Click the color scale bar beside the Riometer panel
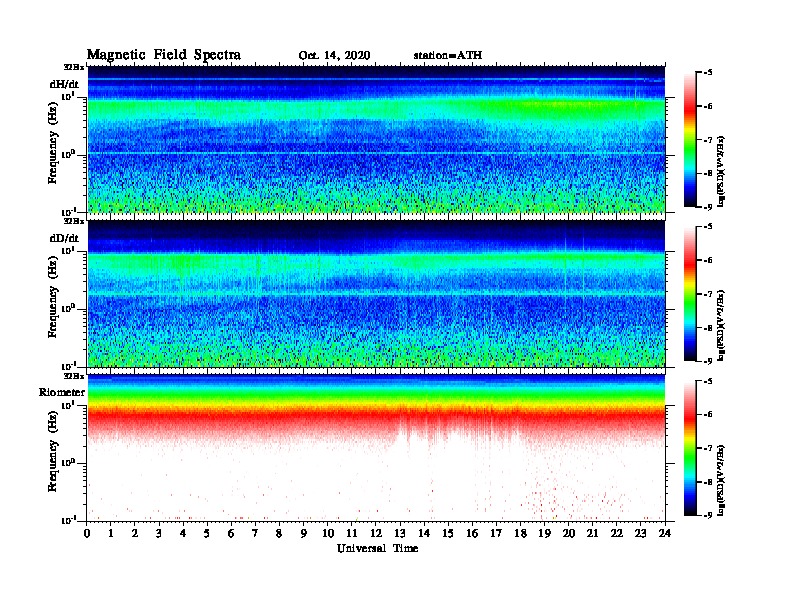The image size is (792, 612). pyautogui.click(x=690, y=448)
